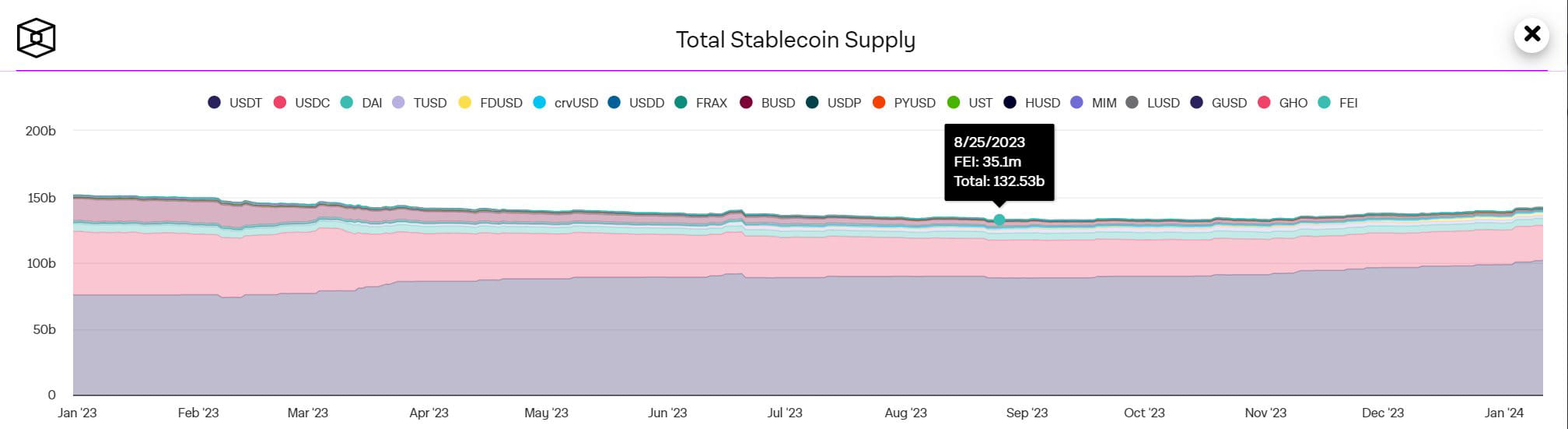Screen dimensions: 1568x429
Task: Click The Block cube logo
Action: click(37, 38)
